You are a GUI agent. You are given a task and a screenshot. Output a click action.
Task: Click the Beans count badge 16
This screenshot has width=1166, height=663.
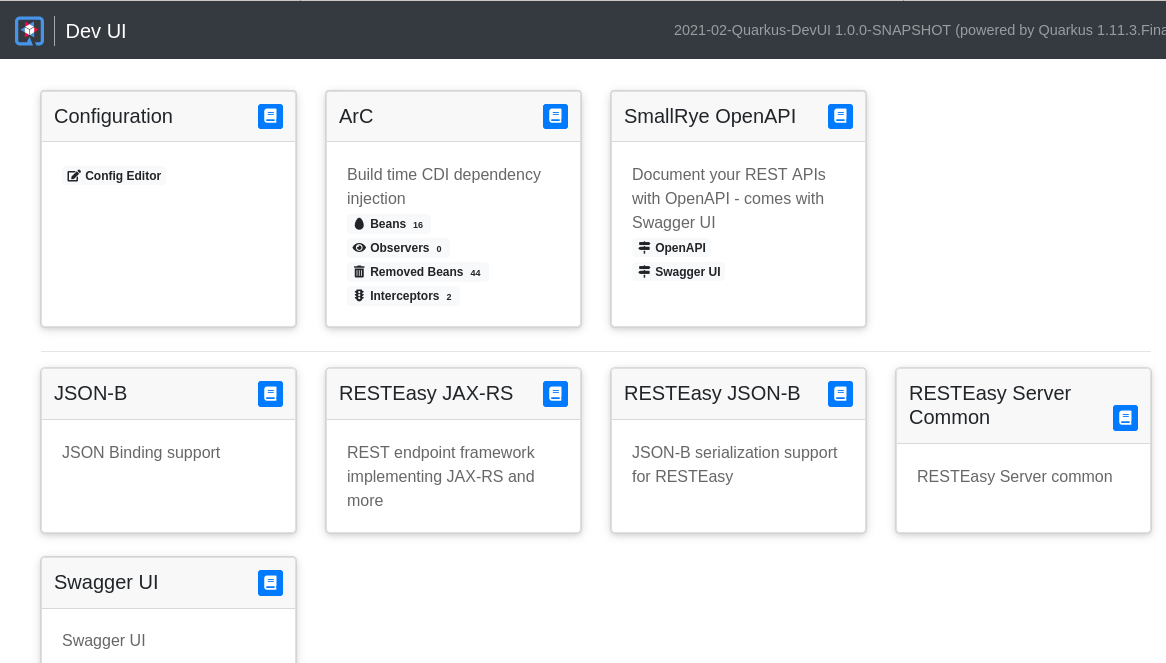(x=418, y=224)
